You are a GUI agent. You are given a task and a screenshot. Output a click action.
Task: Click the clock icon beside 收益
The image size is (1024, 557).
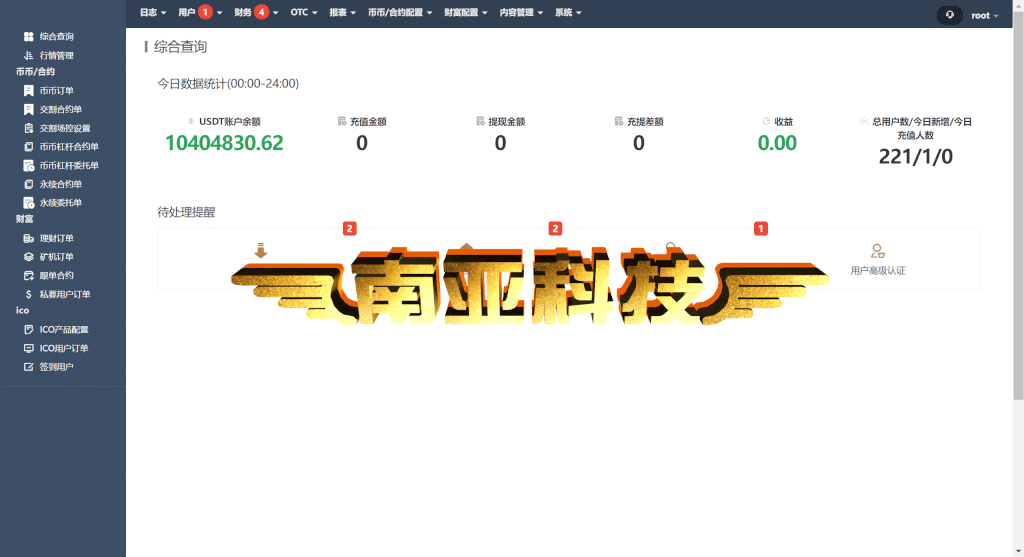766,121
